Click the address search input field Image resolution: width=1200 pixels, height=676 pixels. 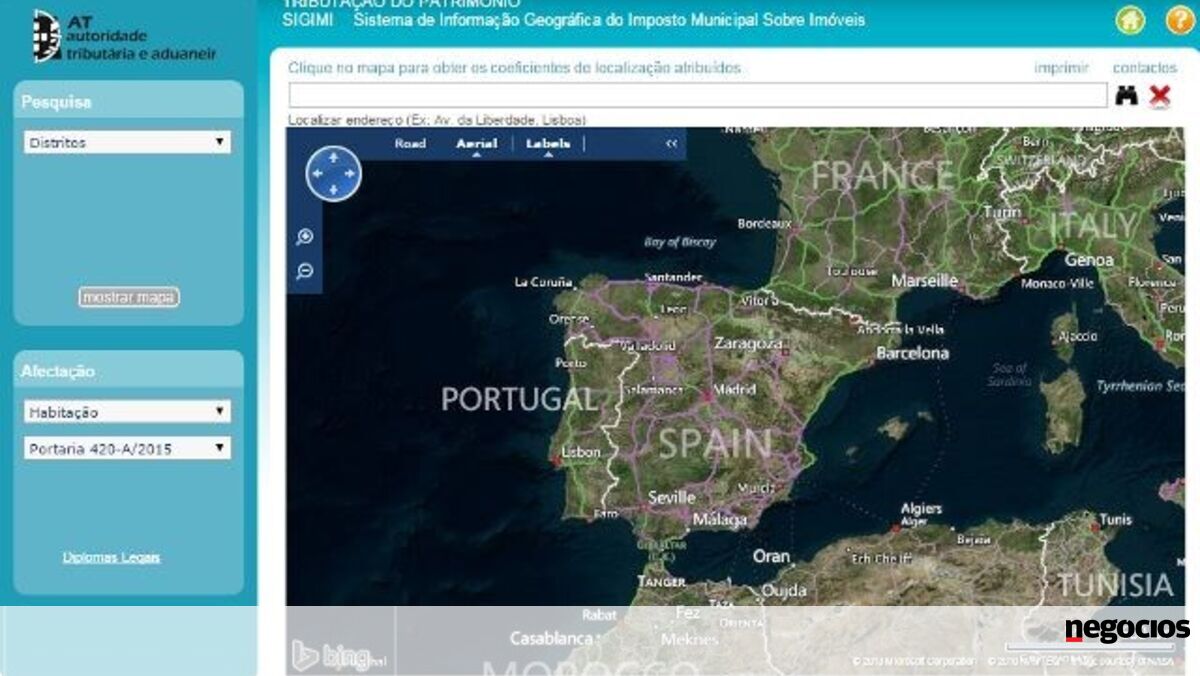click(x=698, y=95)
